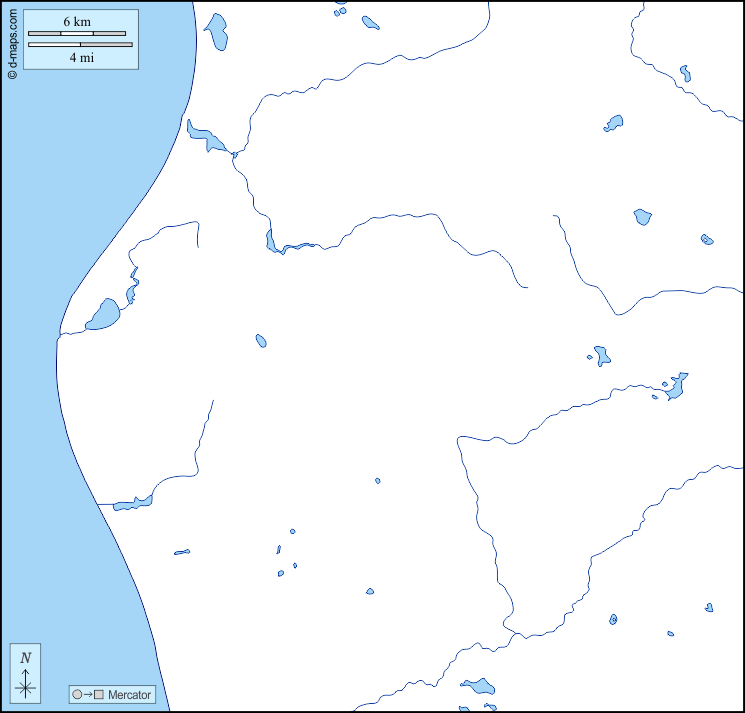Click the large coastal lagoon on the west shore
The width and height of the screenshot is (745, 713).
(x=103, y=315)
